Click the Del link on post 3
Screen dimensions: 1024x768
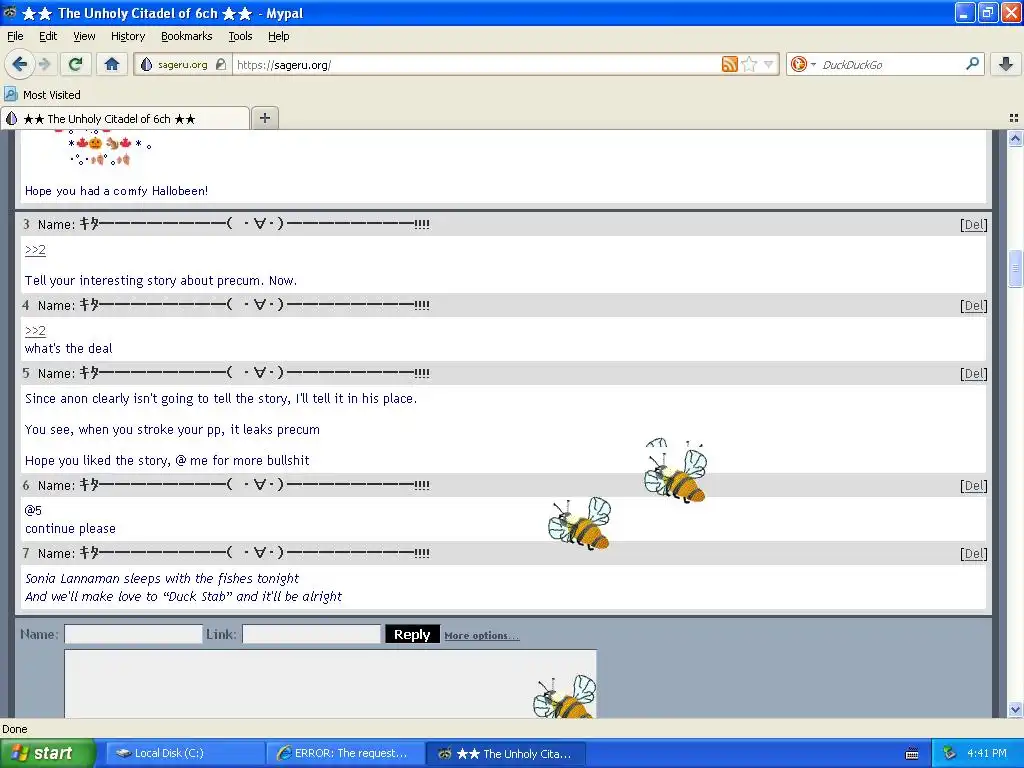(973, 225)
